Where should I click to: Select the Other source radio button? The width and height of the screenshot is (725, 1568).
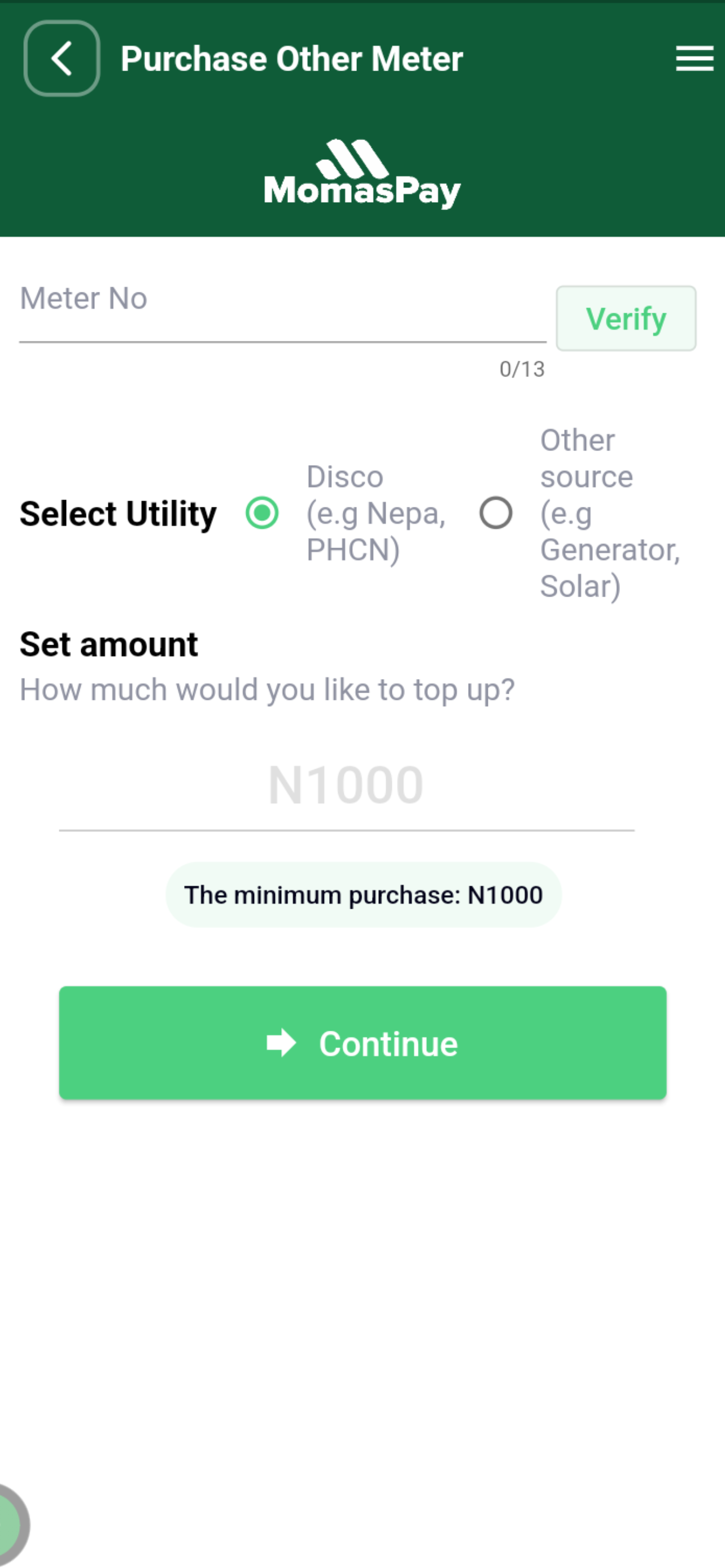click(x=496, y=513)
